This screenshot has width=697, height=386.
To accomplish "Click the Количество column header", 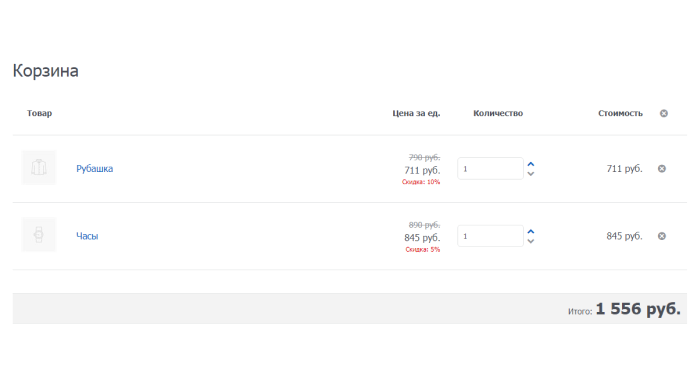I will tap(498, 113).
